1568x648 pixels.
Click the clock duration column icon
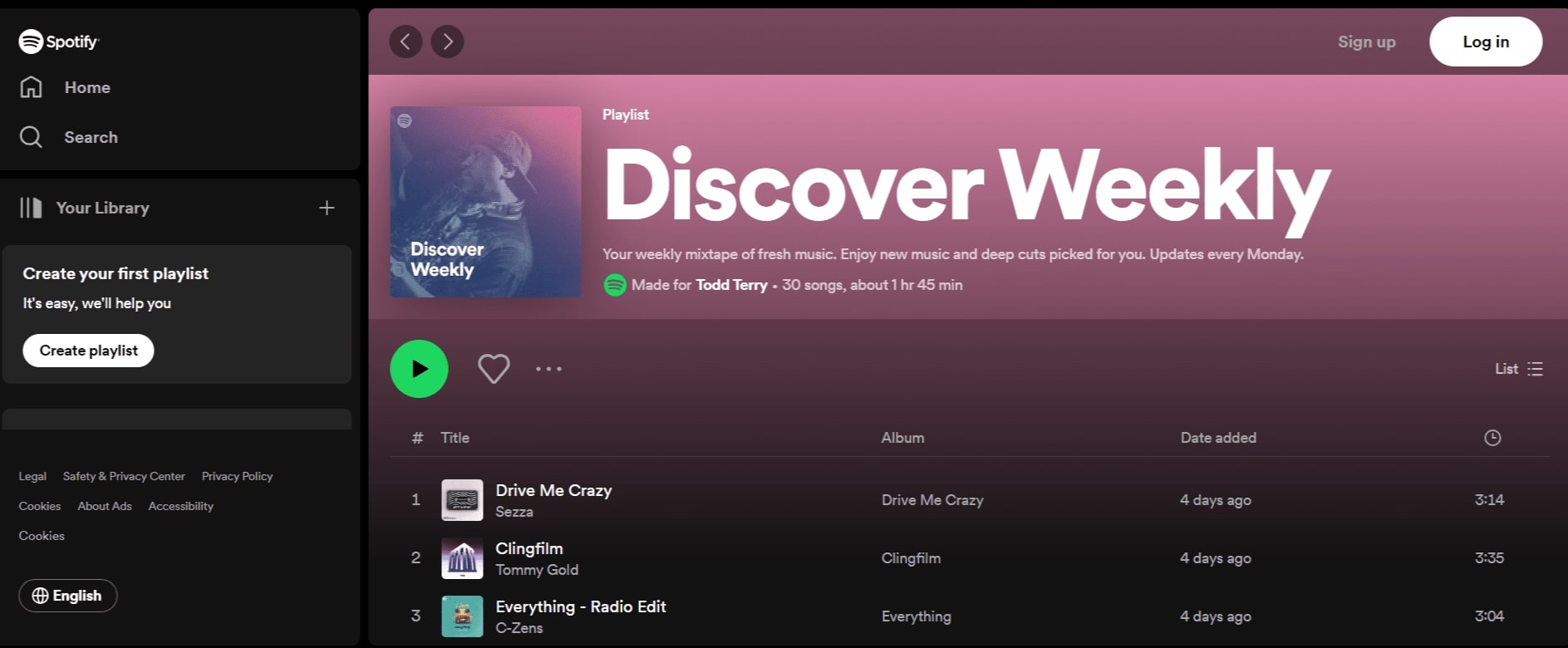(1492, 438)
